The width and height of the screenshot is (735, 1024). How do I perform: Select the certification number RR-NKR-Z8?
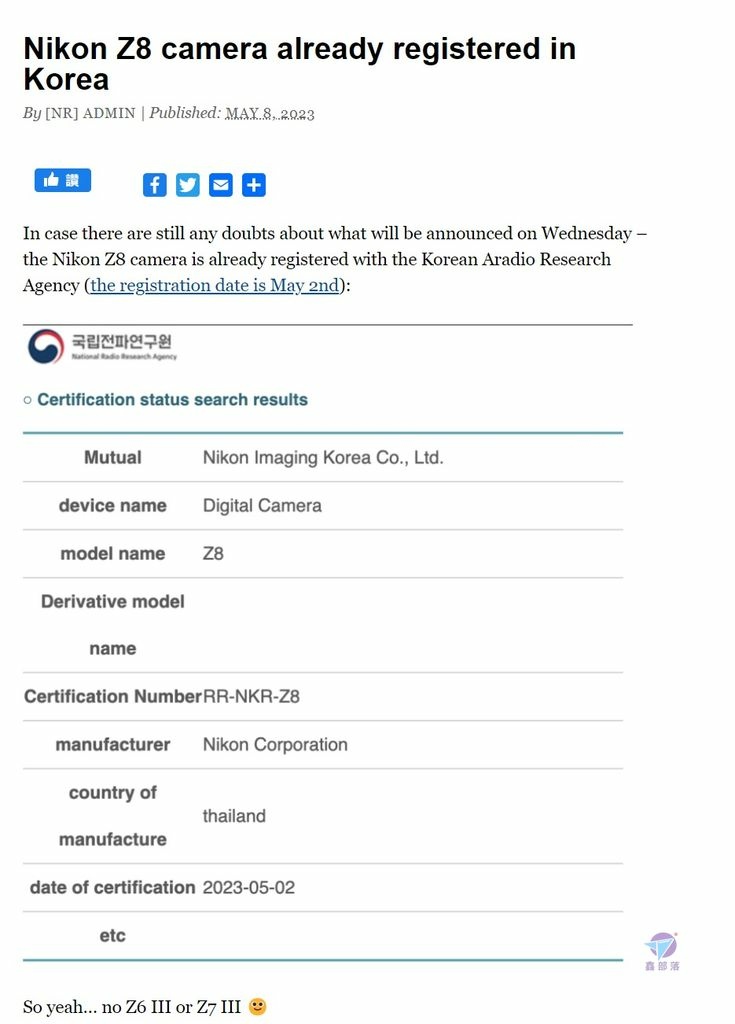coord(252,697)
